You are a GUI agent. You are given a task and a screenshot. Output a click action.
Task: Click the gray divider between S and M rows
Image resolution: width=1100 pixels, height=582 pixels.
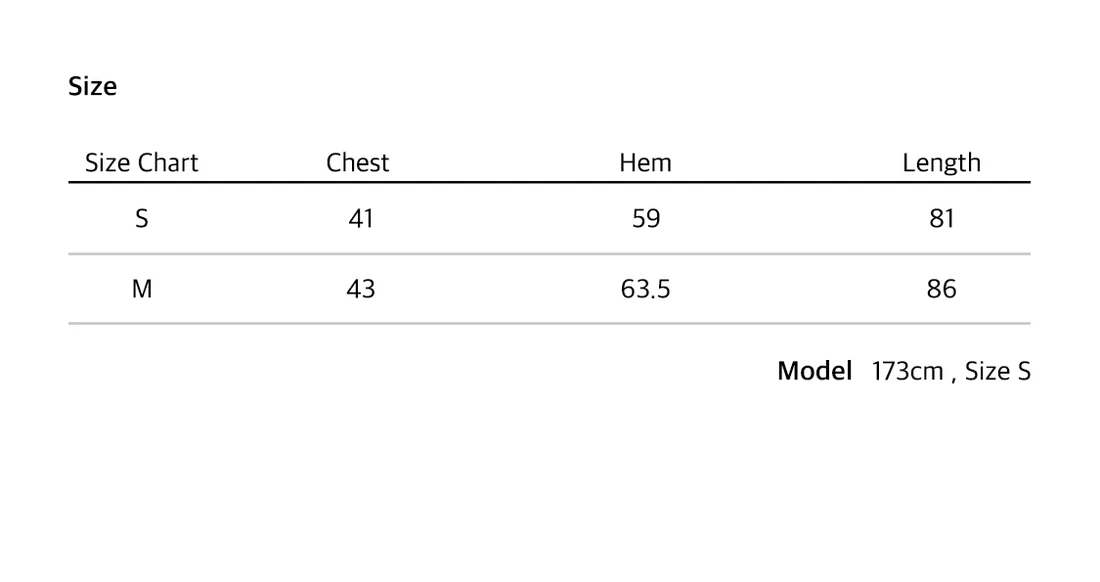[x=549, y=254]
